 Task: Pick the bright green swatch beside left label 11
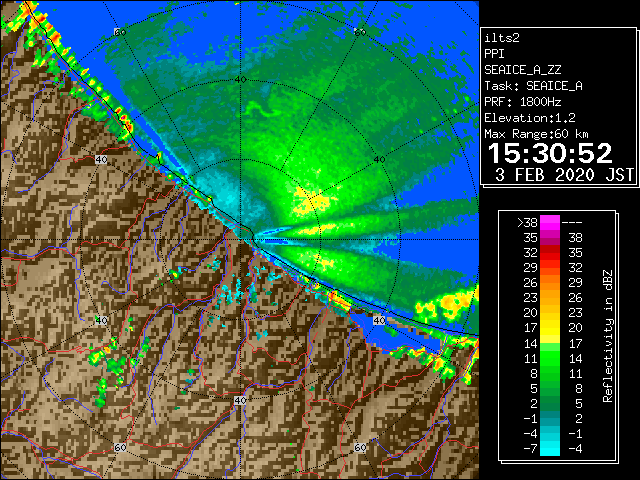(x=550, y=358)
